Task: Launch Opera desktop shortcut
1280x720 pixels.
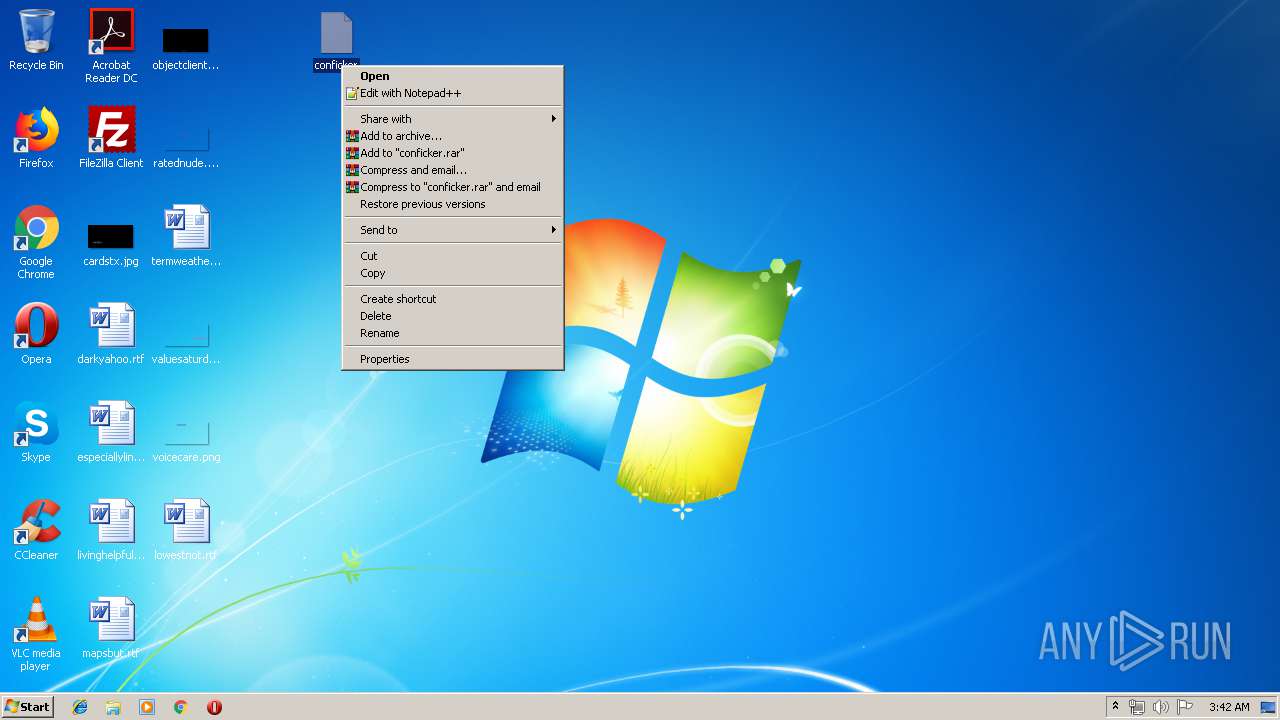Action: coord(36,334)
